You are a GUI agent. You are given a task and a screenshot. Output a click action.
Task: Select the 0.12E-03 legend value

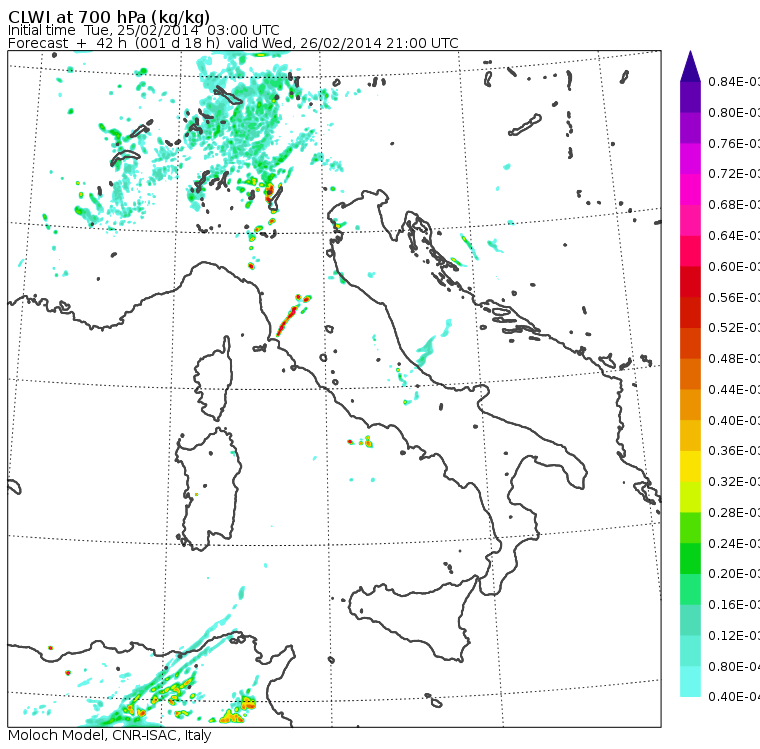click(734, 636)
